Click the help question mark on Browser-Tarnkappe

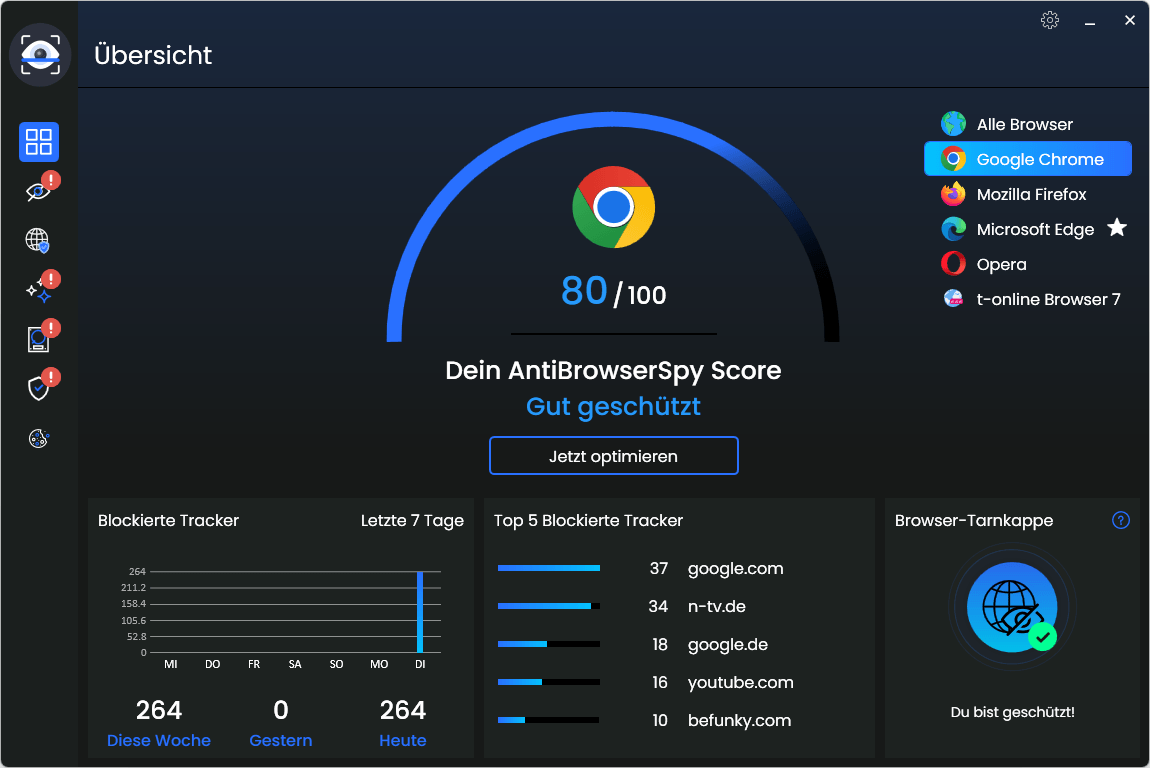click(x=1120, y=520)
